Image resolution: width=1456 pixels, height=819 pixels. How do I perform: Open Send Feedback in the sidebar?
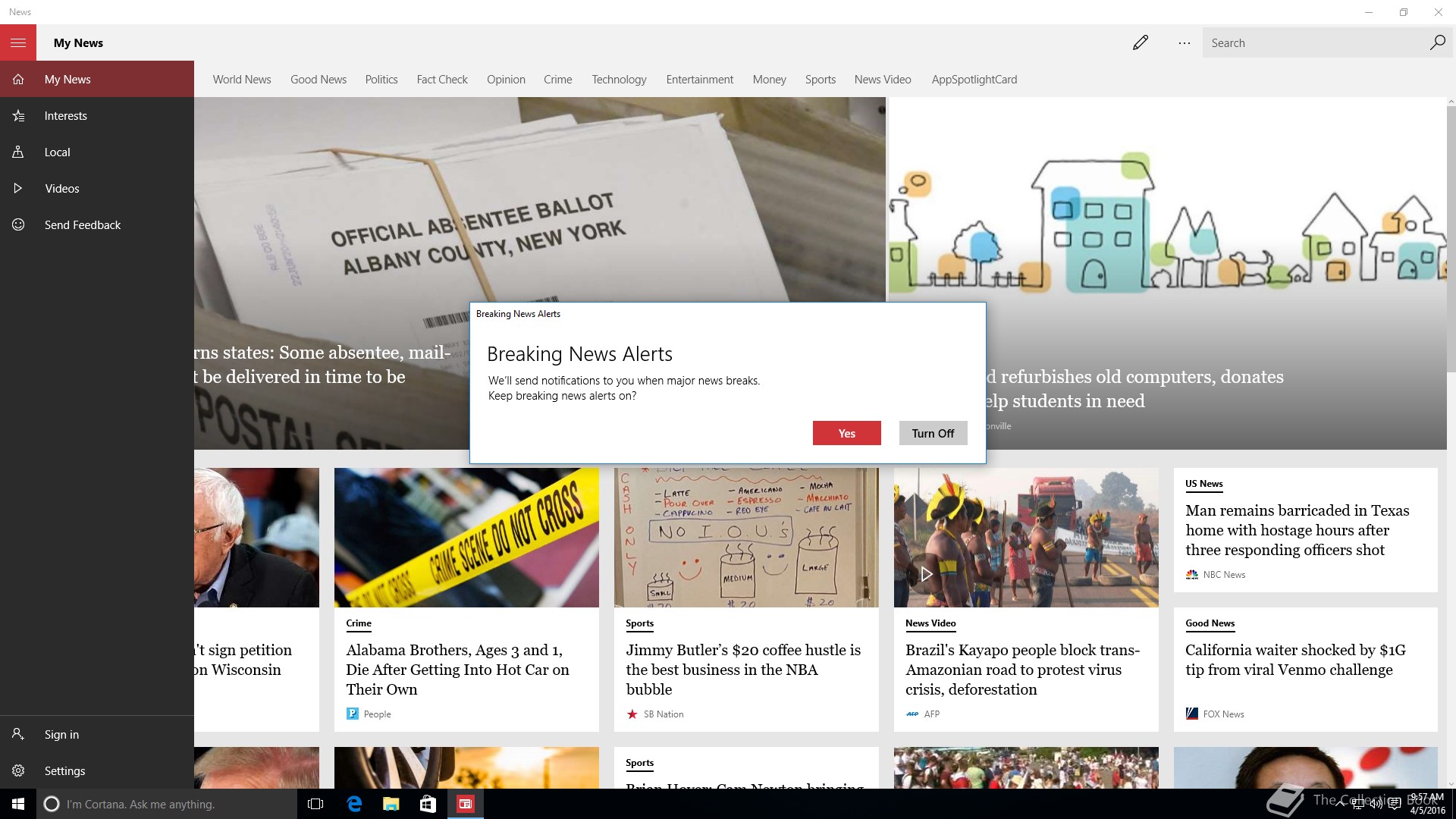pos(97,224)
